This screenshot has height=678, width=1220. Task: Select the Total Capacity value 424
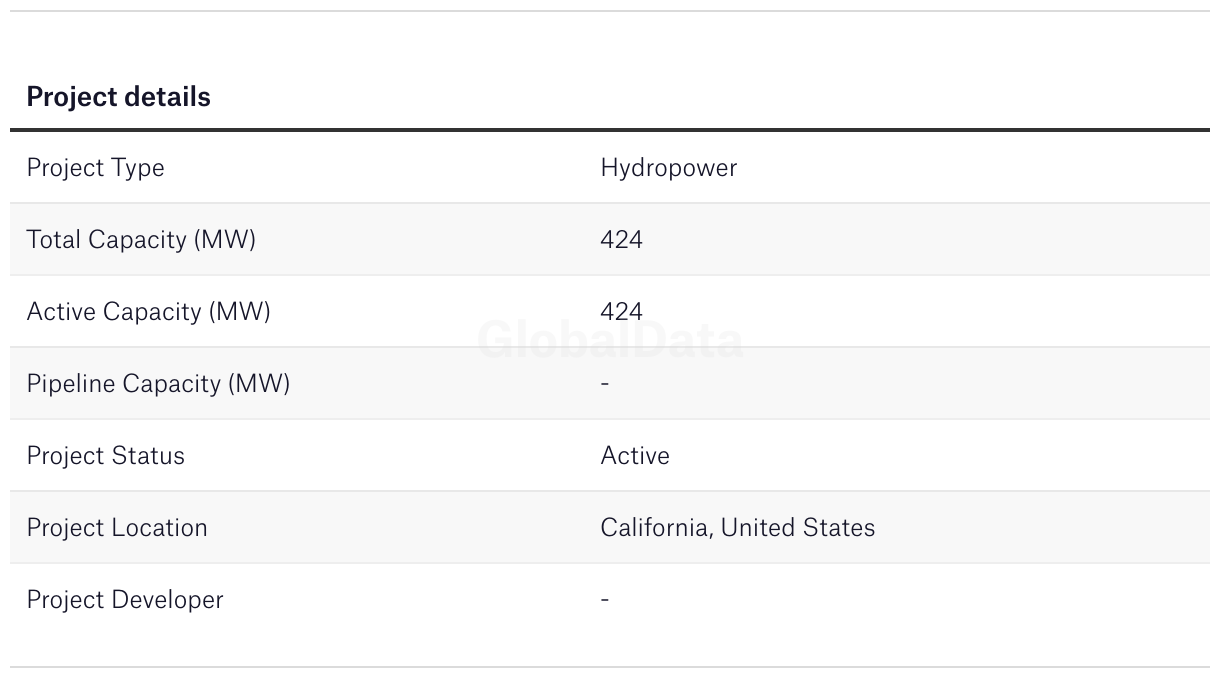[x=621, y=240]
